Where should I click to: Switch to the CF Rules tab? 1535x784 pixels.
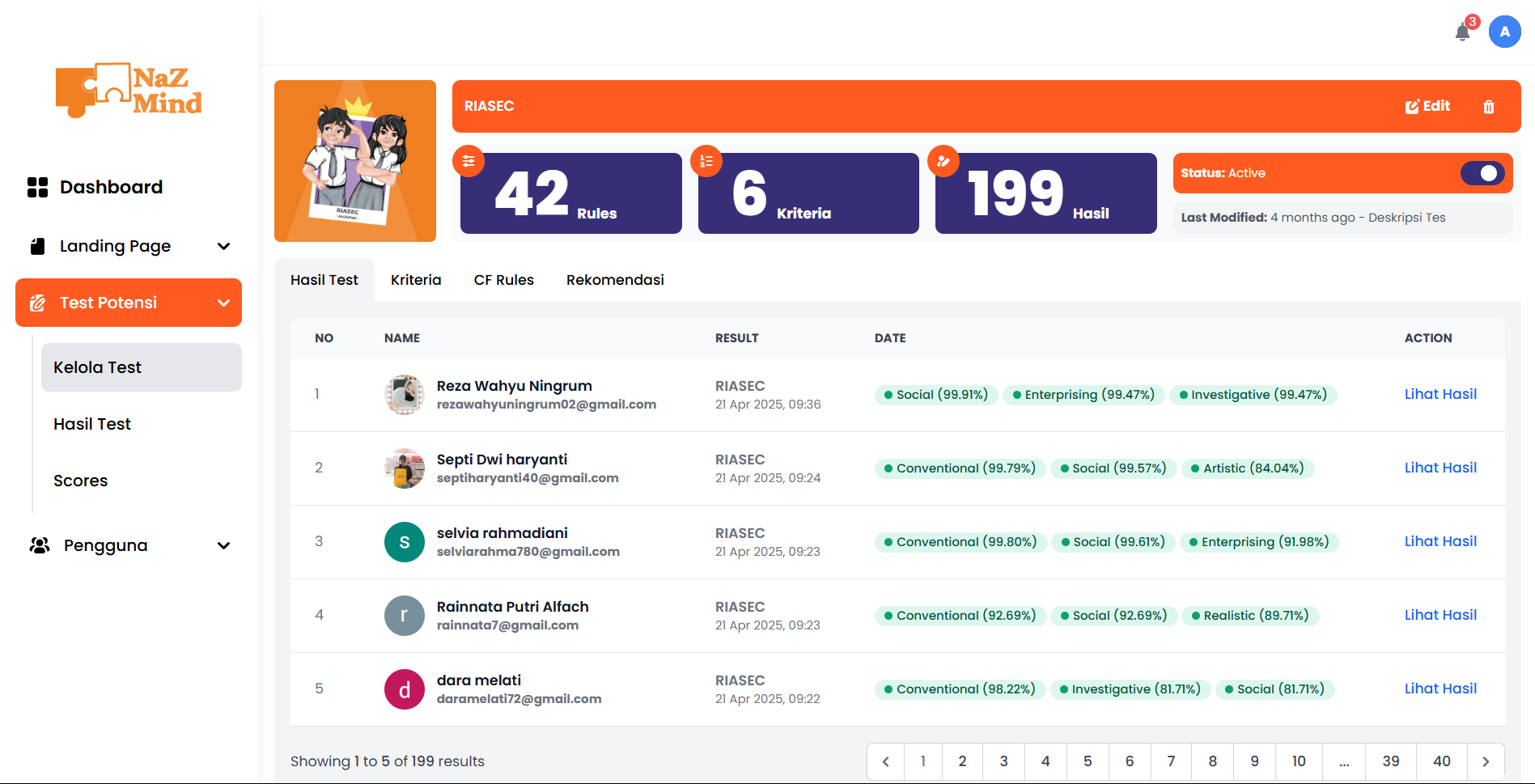click(x=503, y=280)
